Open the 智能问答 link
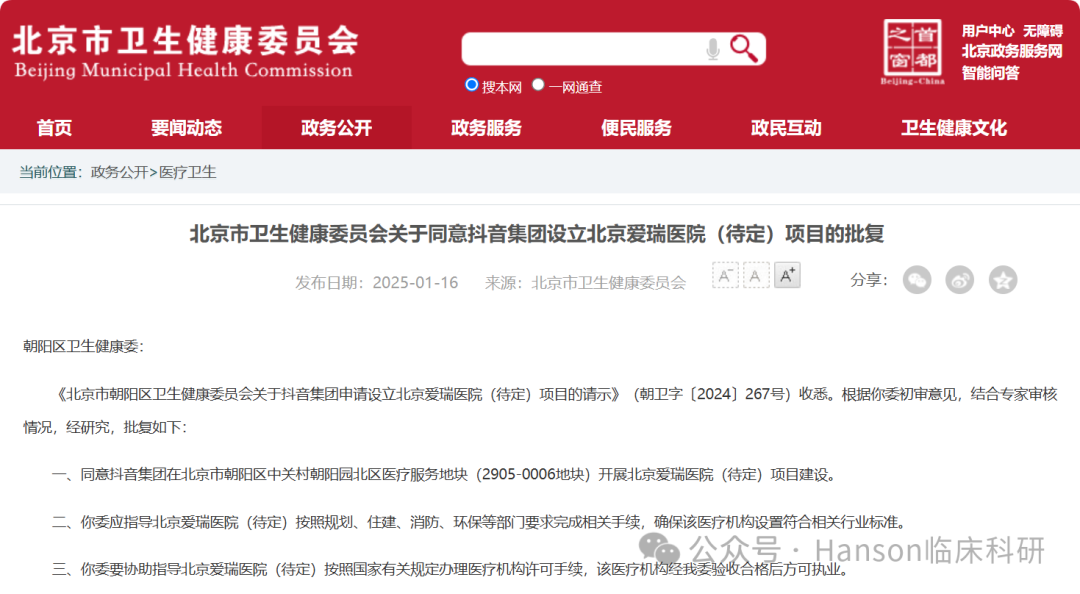This screenshot has width=1080, height=594. (x=990, y=73)
